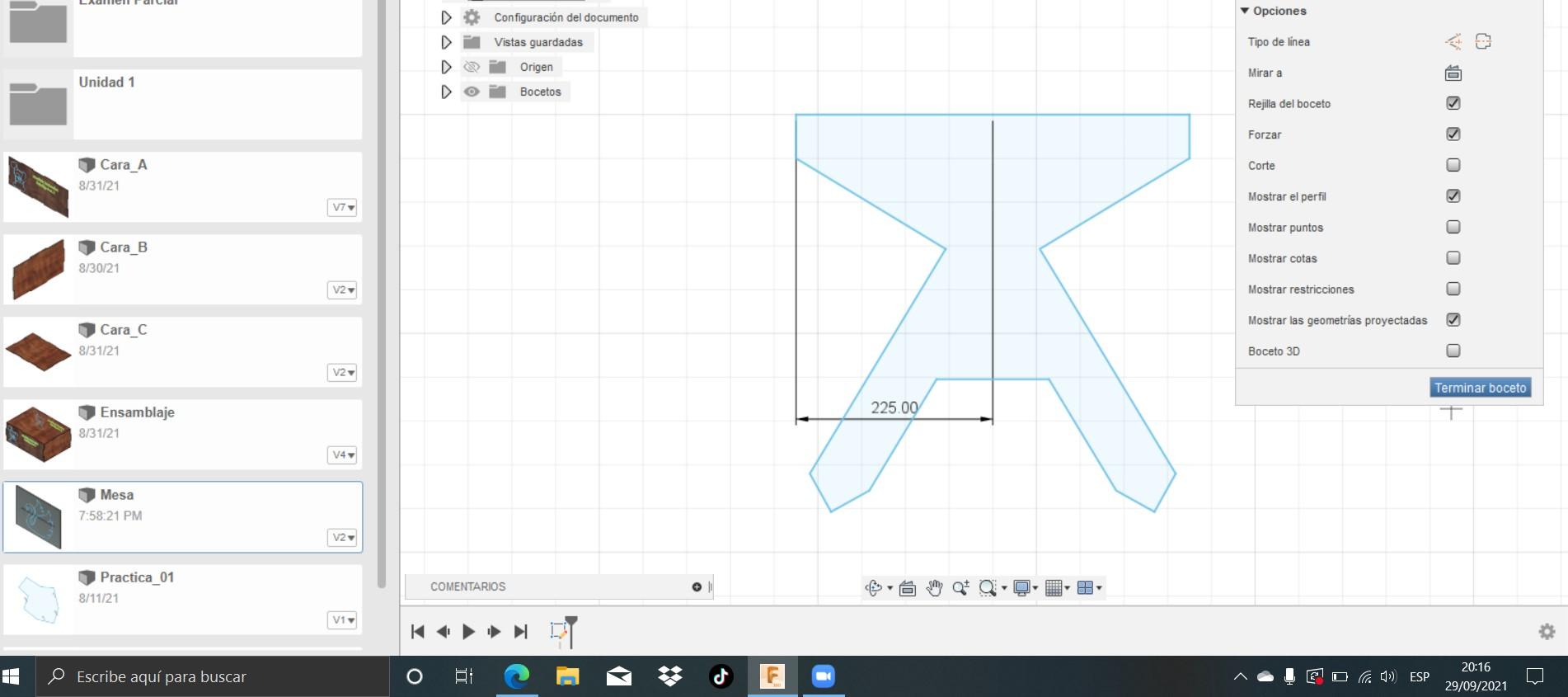This screenshot has height=697, width=1568.
Task: Open Fusion 360 from the taskbar
Action: 772,676
